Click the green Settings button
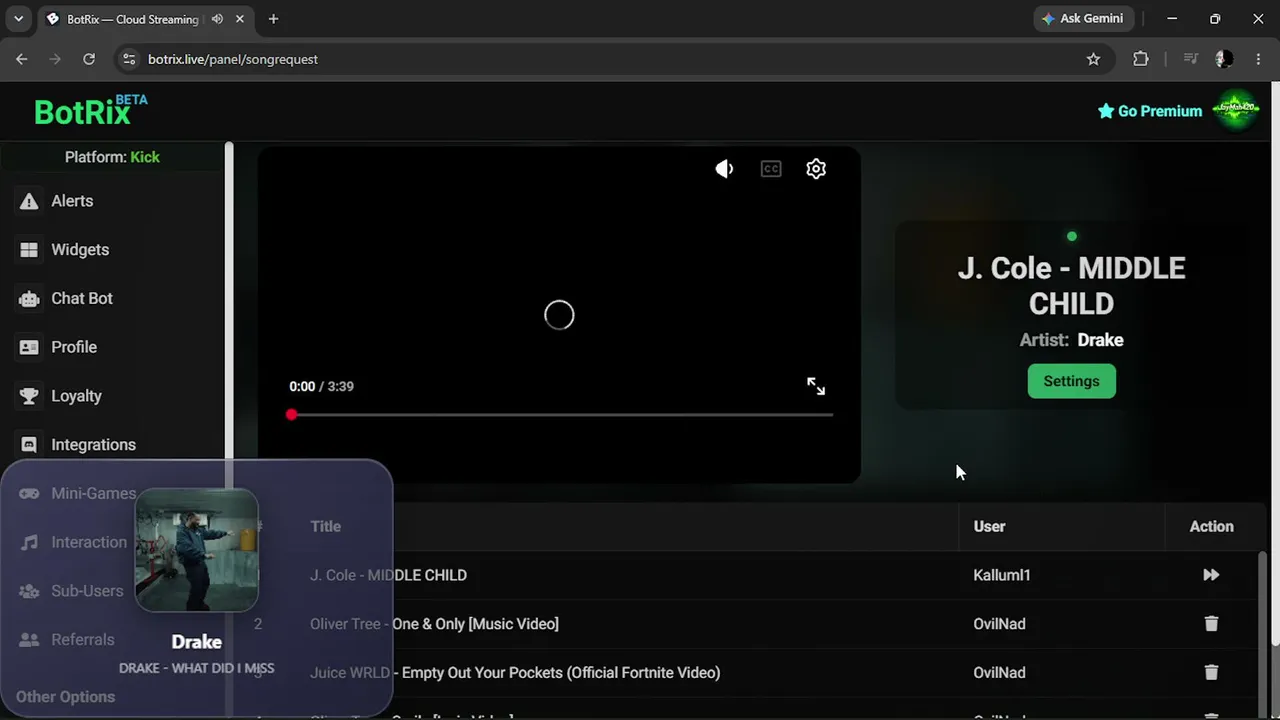This screenshot has width=1280, height=720. pyautogui.click(x=1071, y=381)
